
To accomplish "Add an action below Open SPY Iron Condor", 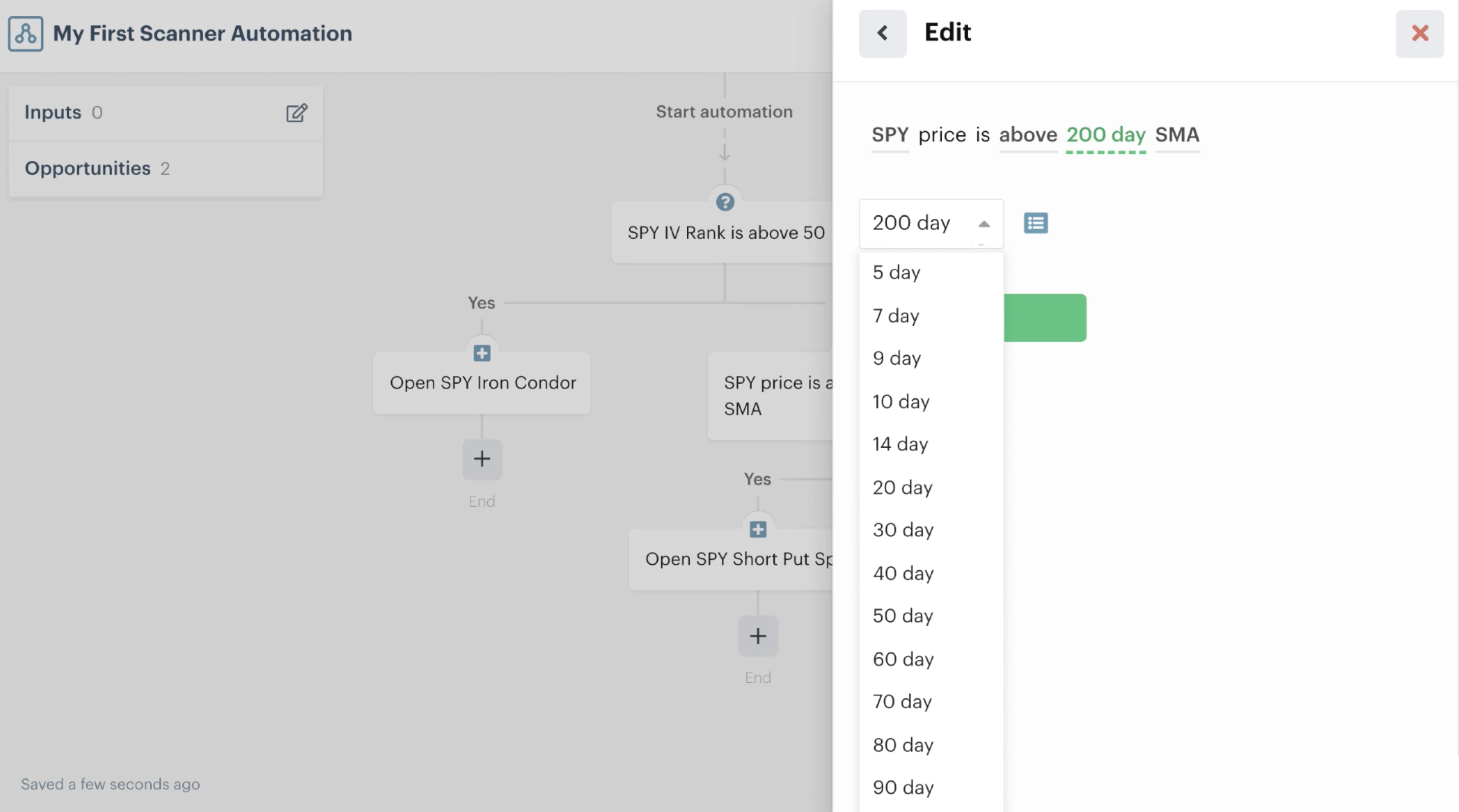I will click(x=482, y=459).
